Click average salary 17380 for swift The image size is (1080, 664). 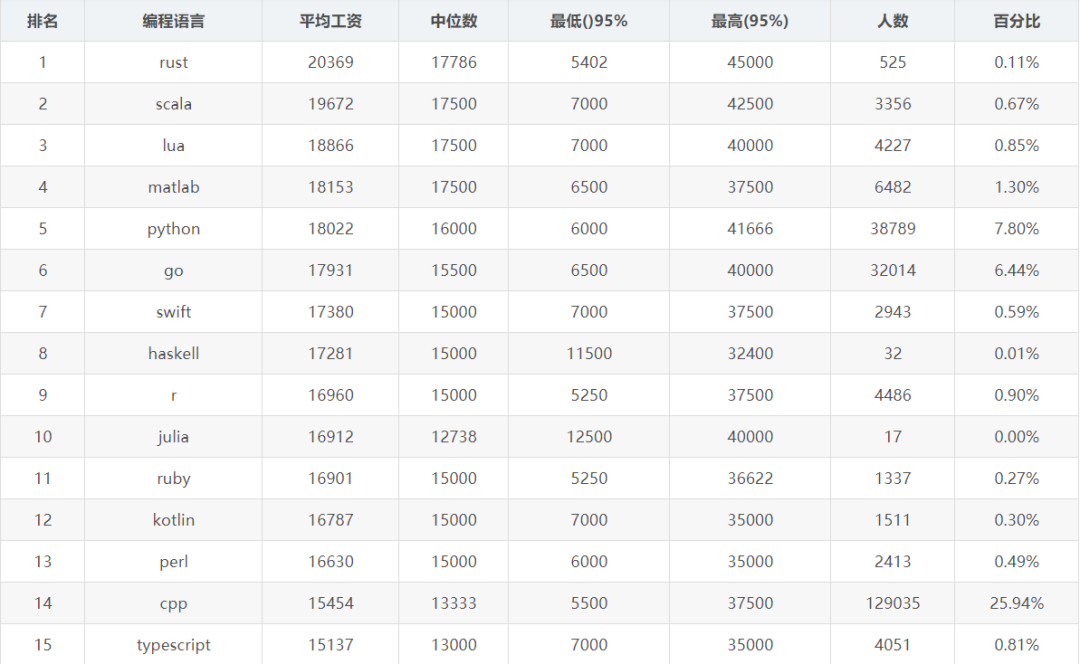[331, 312]
